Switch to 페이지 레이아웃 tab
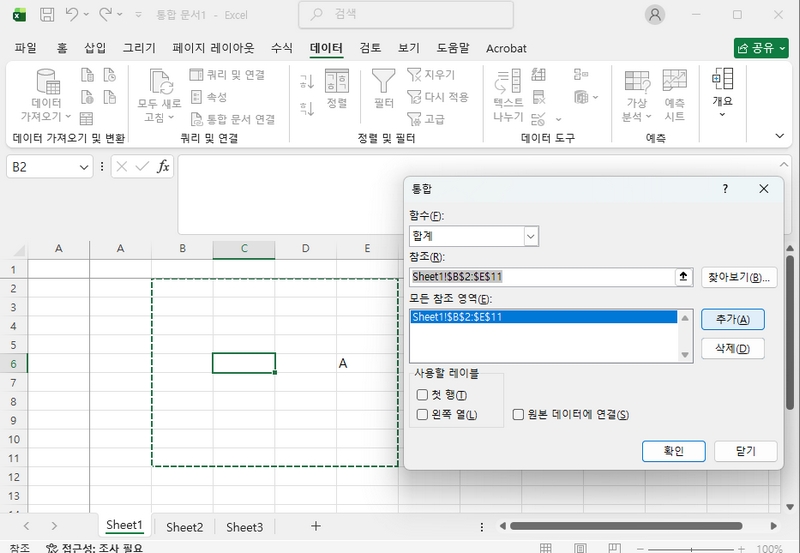The width and height of the screenshot is (800, 553). tap(213, 48)
